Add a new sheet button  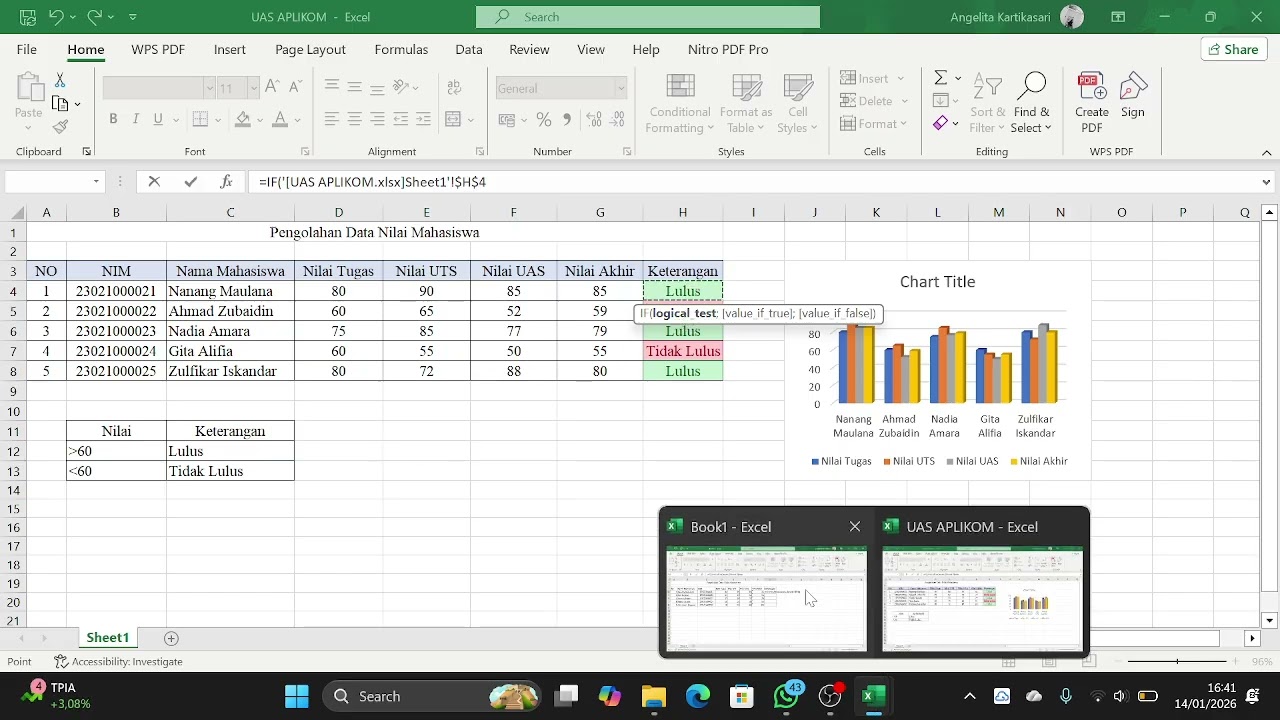171,638
